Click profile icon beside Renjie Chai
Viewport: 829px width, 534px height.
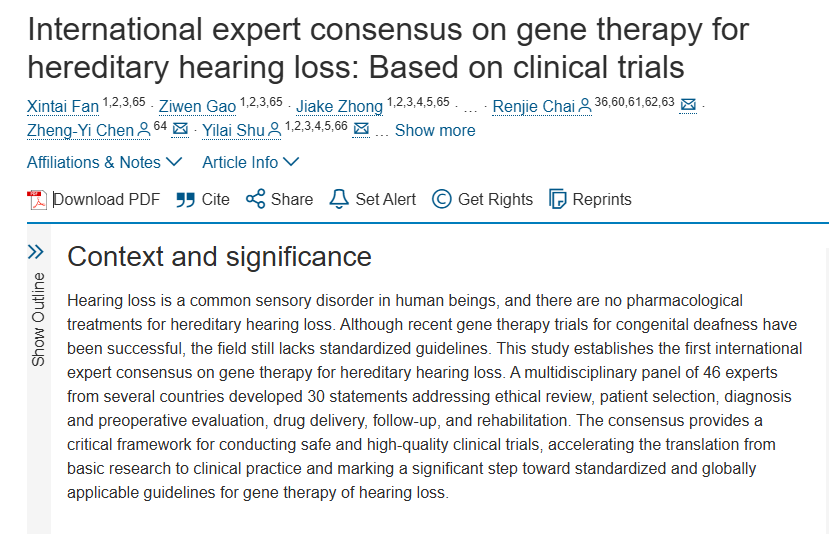tap(584, 106)
